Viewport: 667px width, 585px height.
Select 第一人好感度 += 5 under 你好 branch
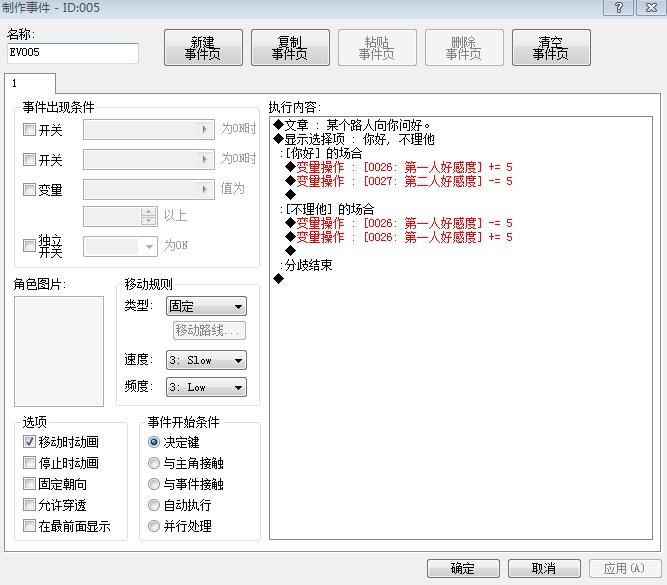(399, 167)
